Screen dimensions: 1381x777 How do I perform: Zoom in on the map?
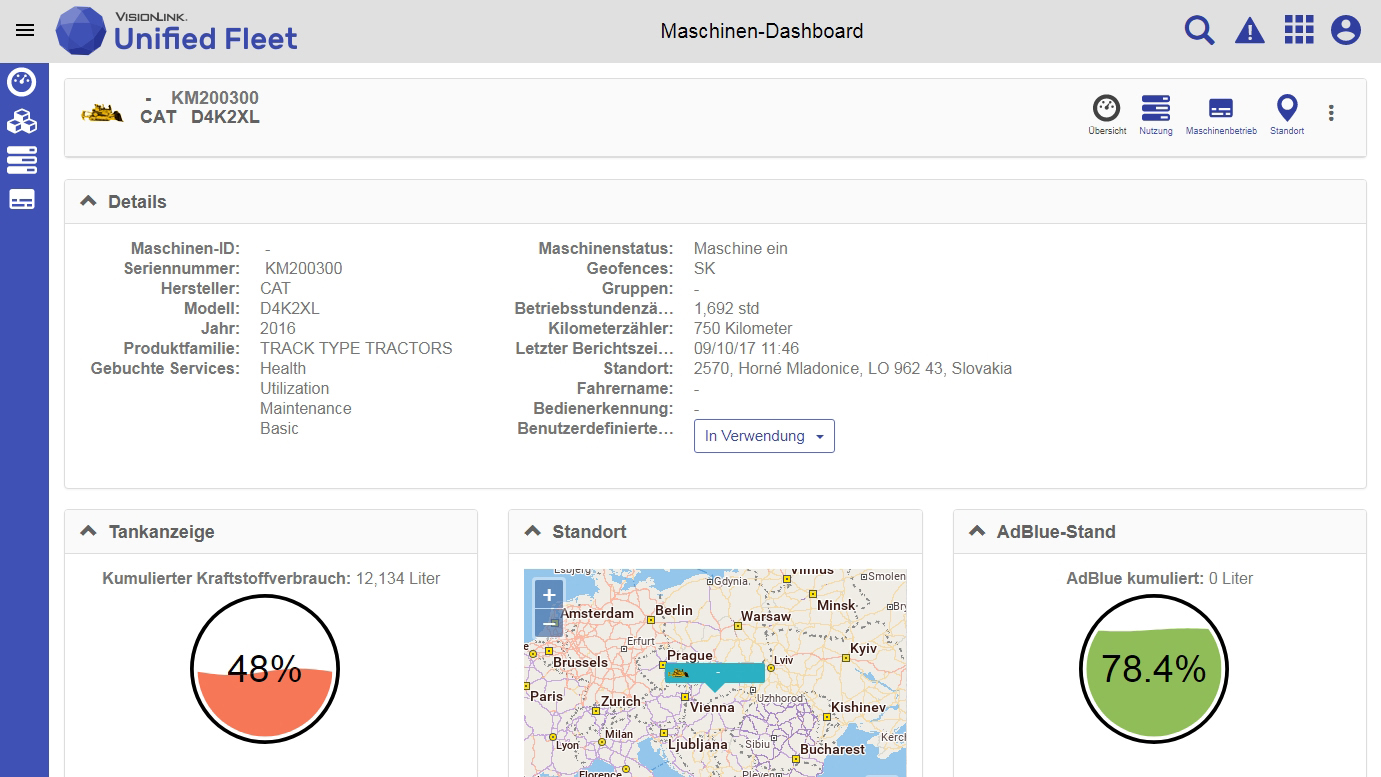(x=549, y=594)
